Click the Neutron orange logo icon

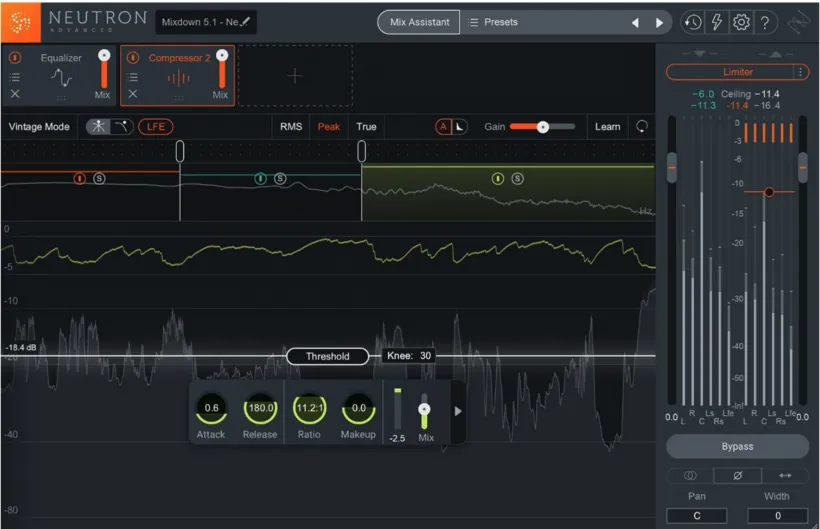click(x=20, y=22)
